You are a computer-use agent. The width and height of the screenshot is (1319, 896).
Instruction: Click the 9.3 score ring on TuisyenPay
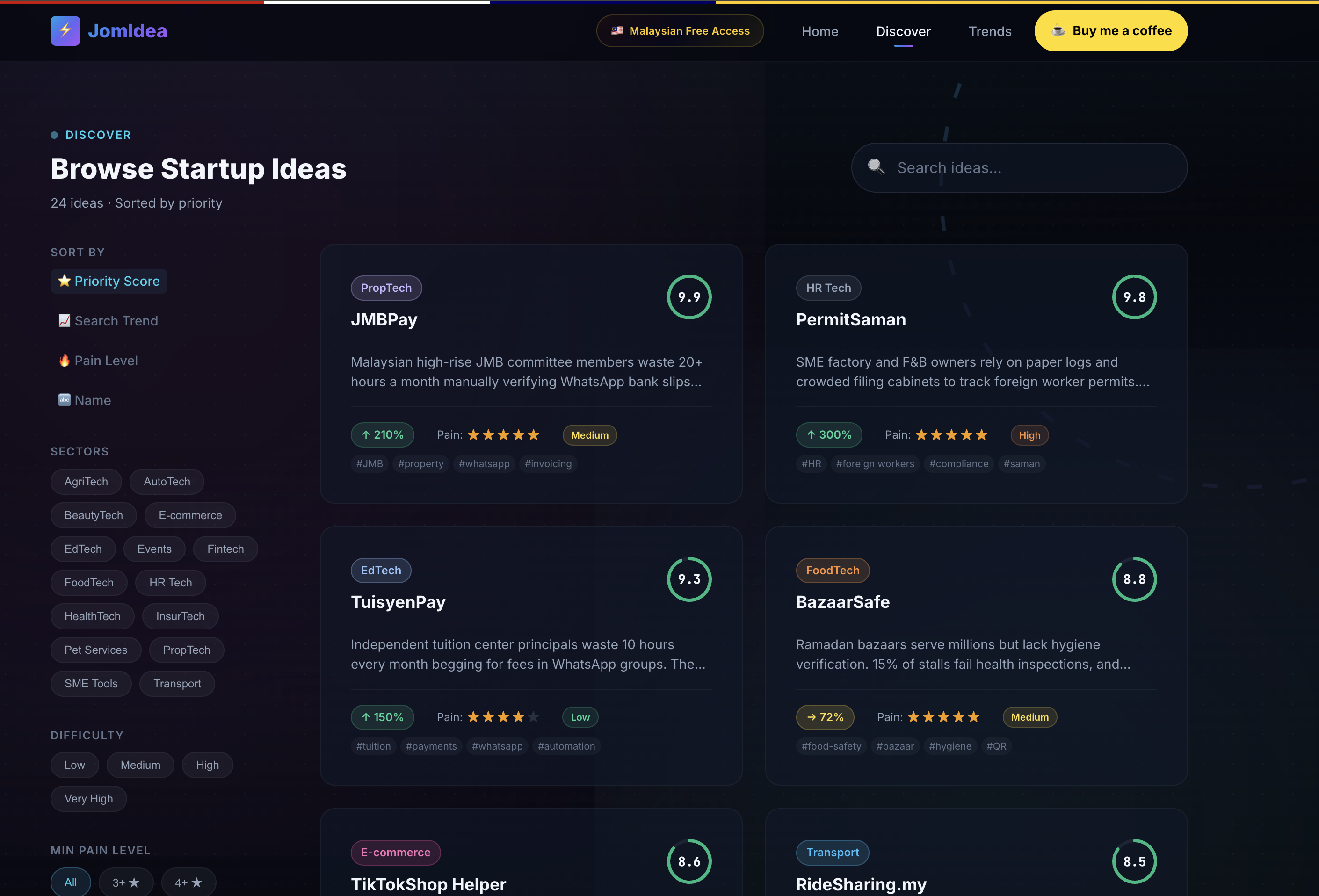(689, 579)
